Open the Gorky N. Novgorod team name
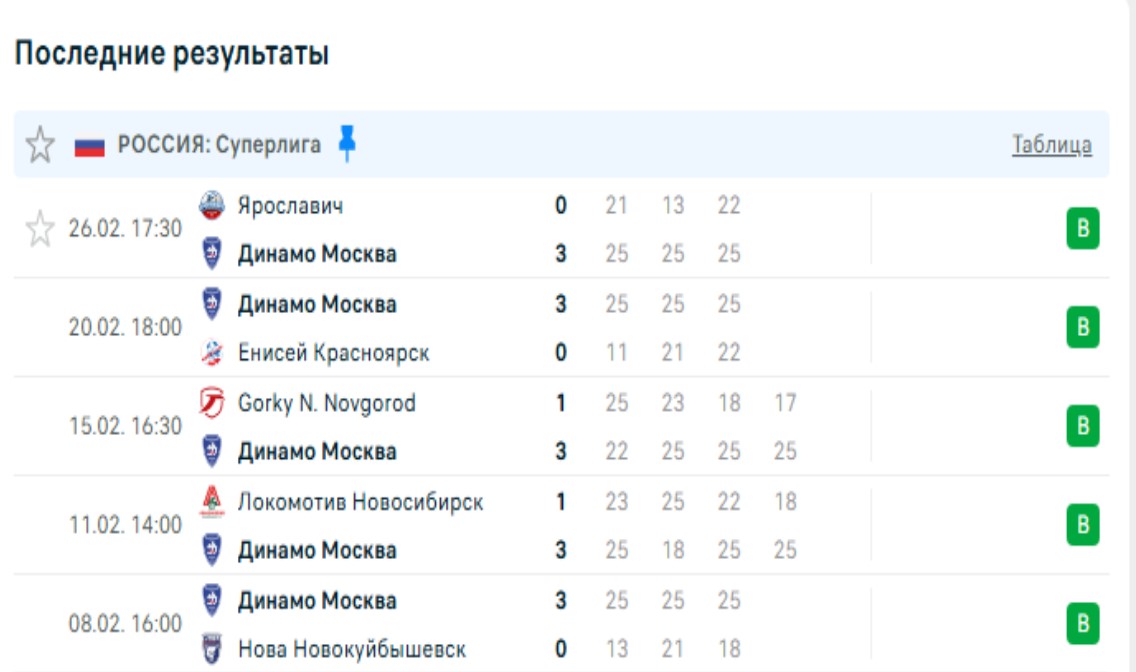Screen dimensions: 1136x672 point(326,403)
